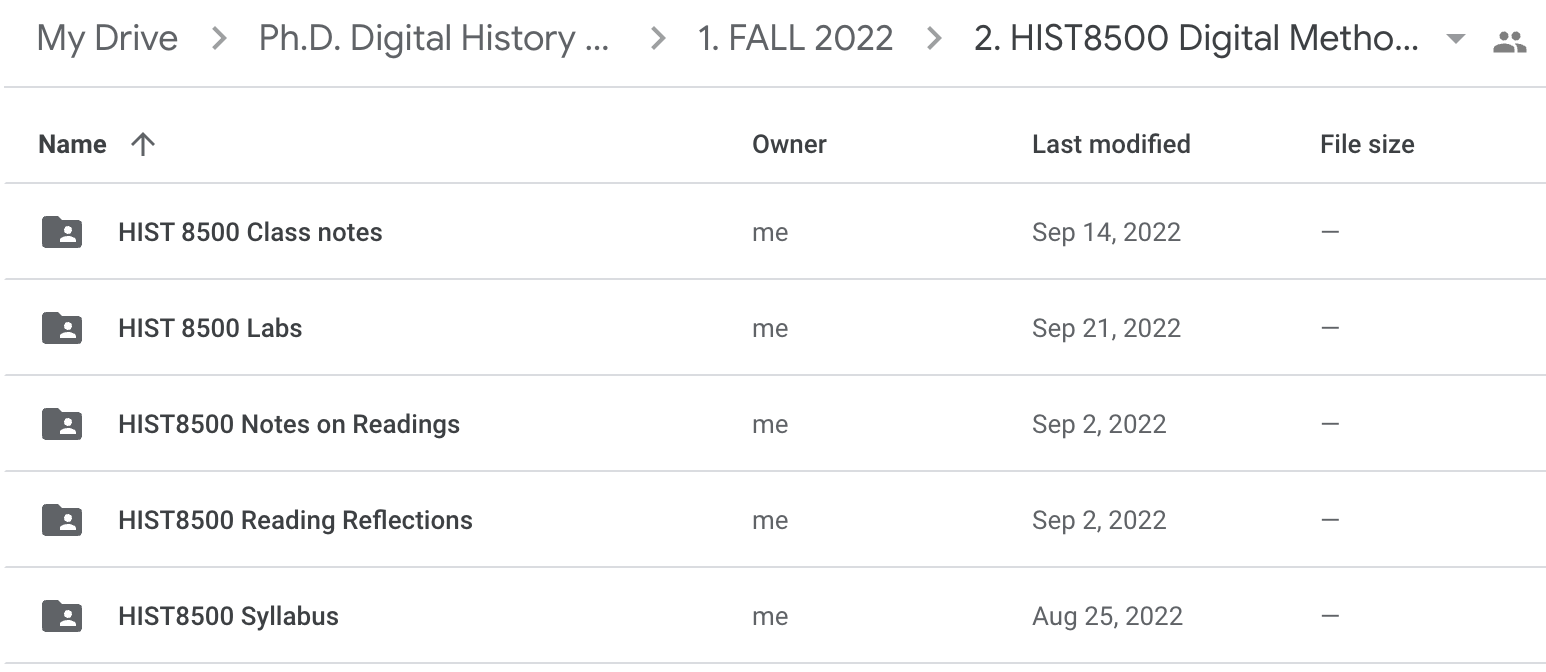Viewport: 1546px width, 672px height.
Task: Navigate to Ph.D. Digital History folder breadcrumb
Action: [434, 39]
